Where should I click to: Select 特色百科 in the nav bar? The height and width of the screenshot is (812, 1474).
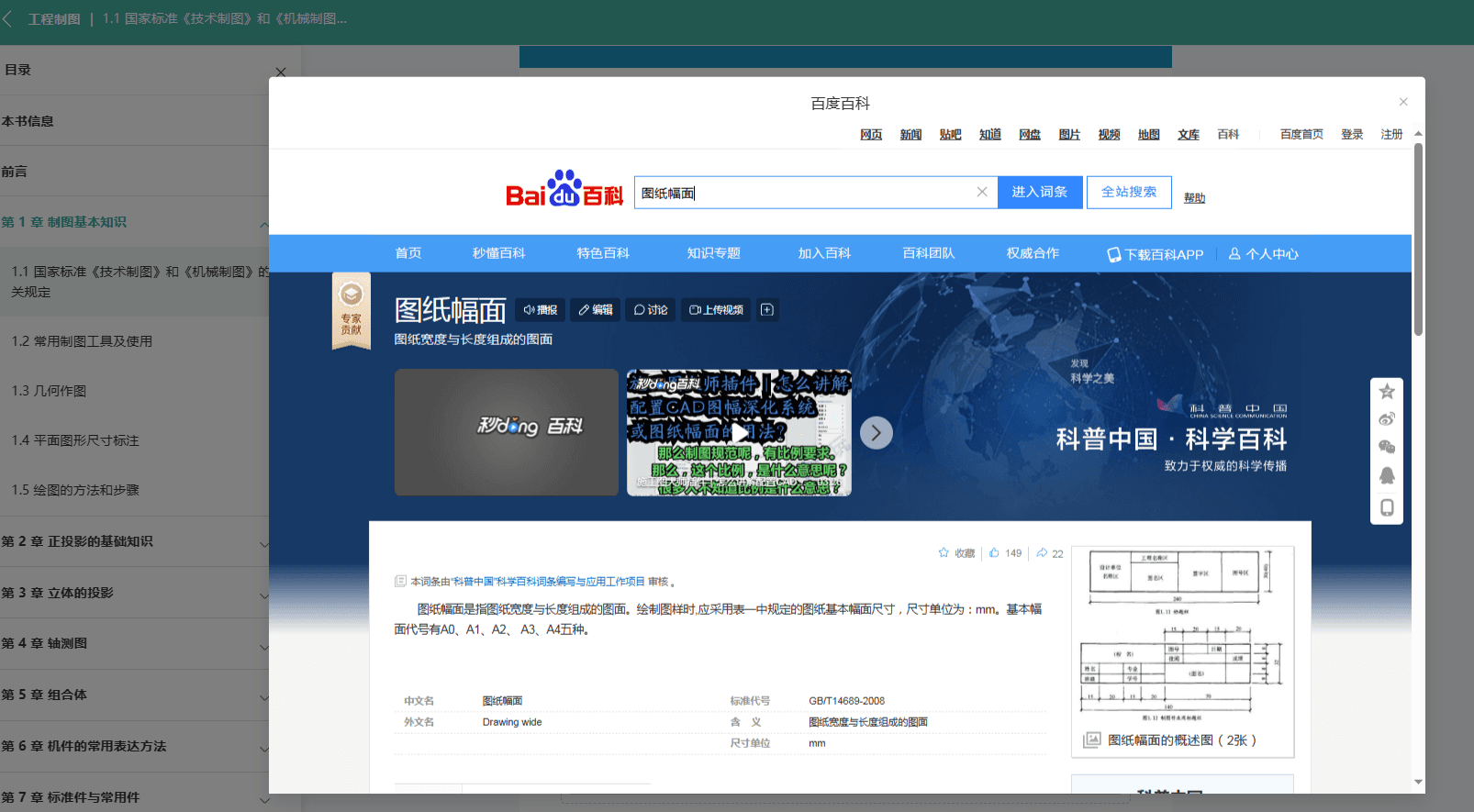(603, 253)
